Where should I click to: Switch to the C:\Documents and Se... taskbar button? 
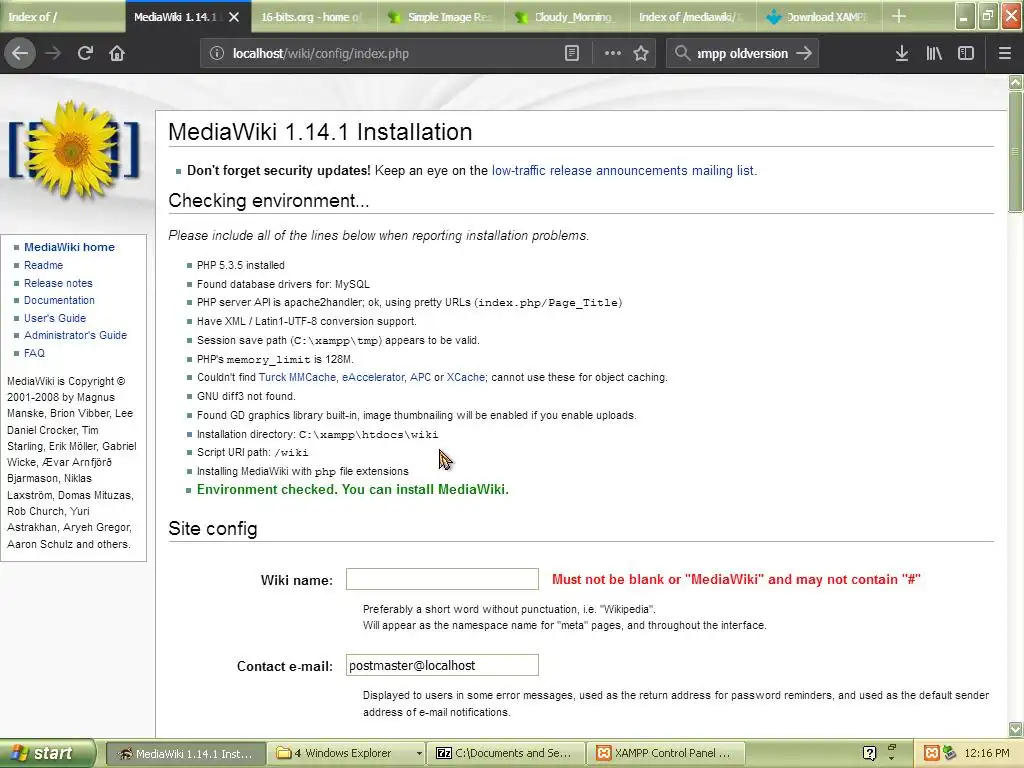(x=506, y=754)
